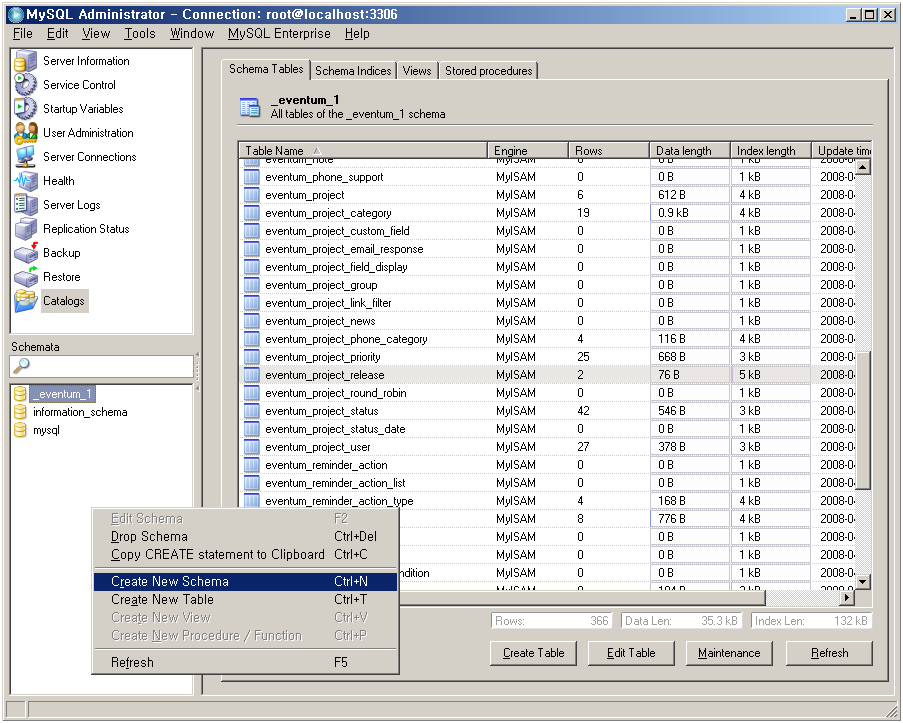Click the vertical scrollbar thumb of table list
This screenshot has width=903, height=723.
click(863, 419)
